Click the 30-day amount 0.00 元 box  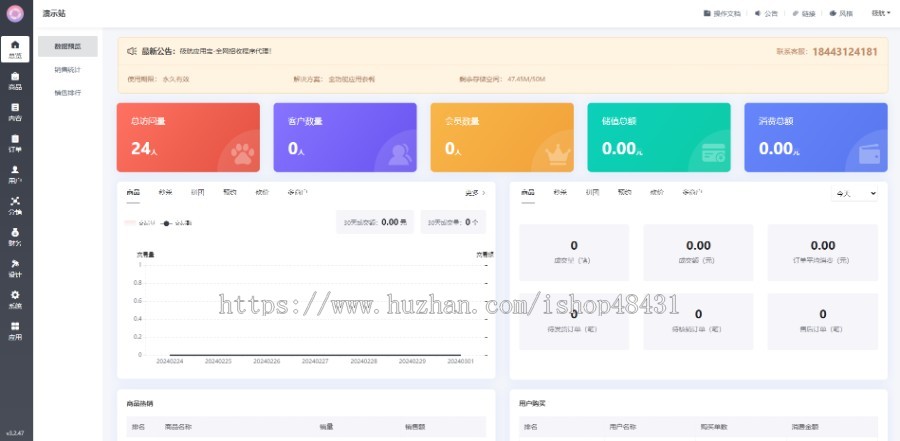[x=375, y=222]
